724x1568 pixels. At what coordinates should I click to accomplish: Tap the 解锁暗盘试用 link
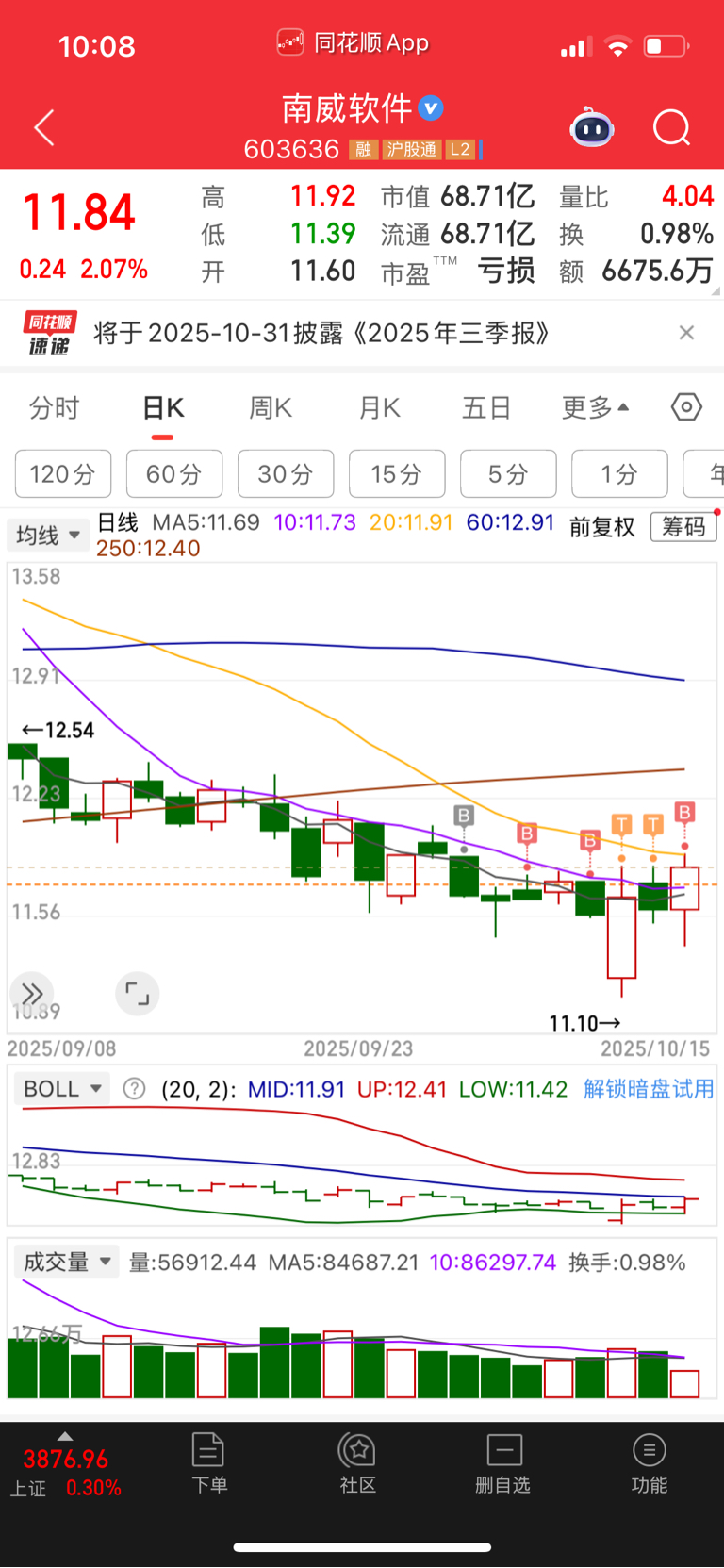649,1089
